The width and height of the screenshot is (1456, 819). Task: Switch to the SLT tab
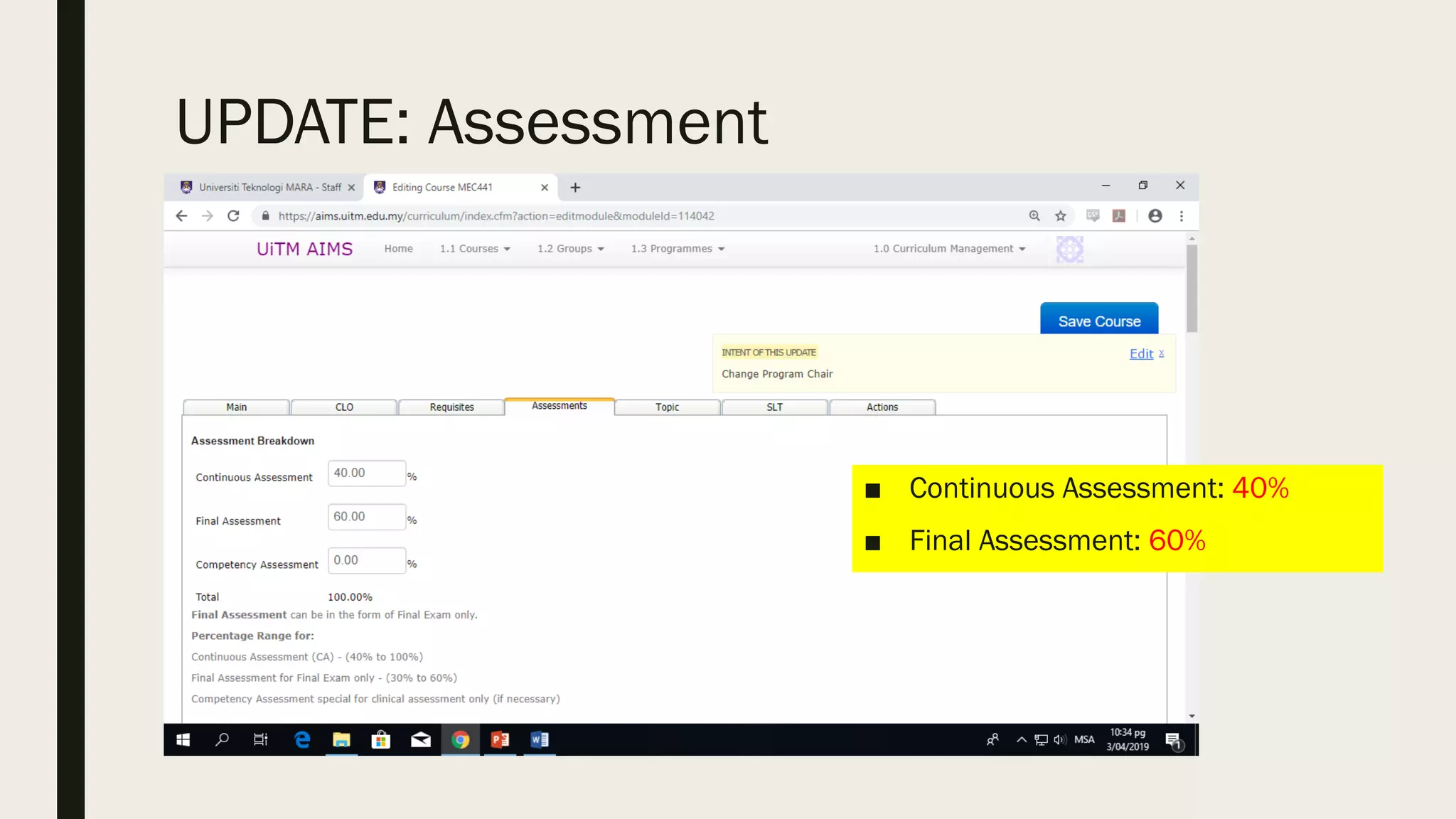click(x=774, y=407)
